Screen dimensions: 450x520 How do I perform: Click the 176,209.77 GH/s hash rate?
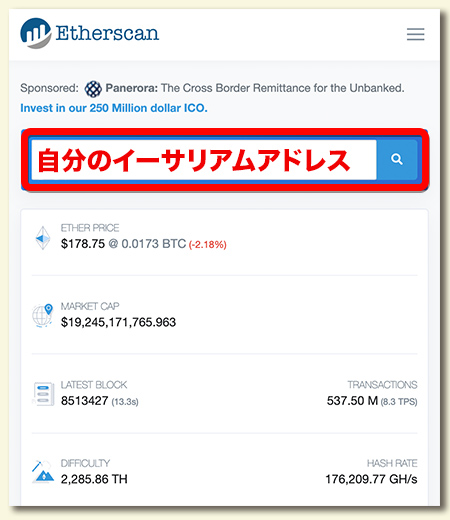[x=371, y=479]
